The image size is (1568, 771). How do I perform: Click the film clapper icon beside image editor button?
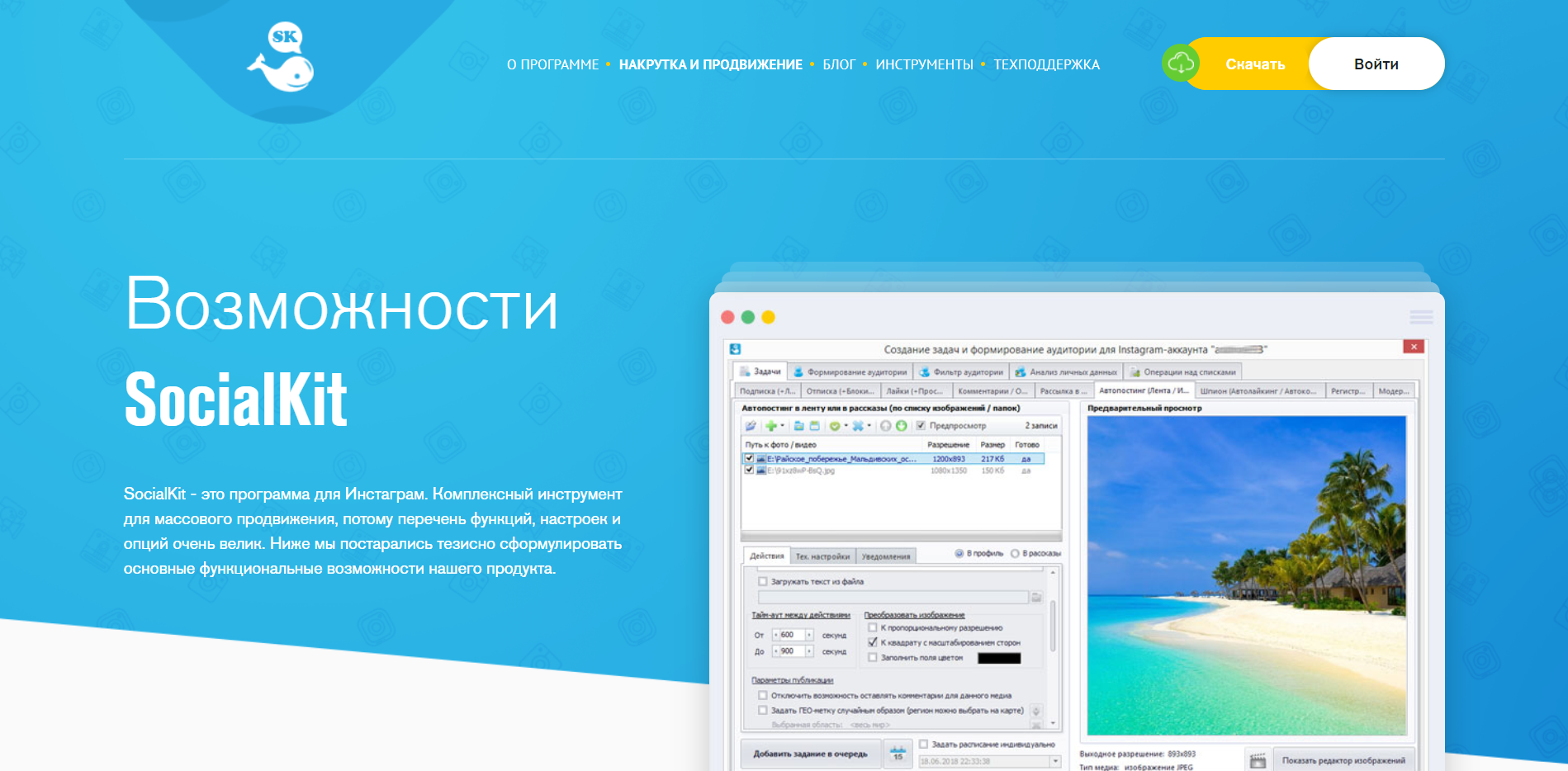click(1258, 760)
